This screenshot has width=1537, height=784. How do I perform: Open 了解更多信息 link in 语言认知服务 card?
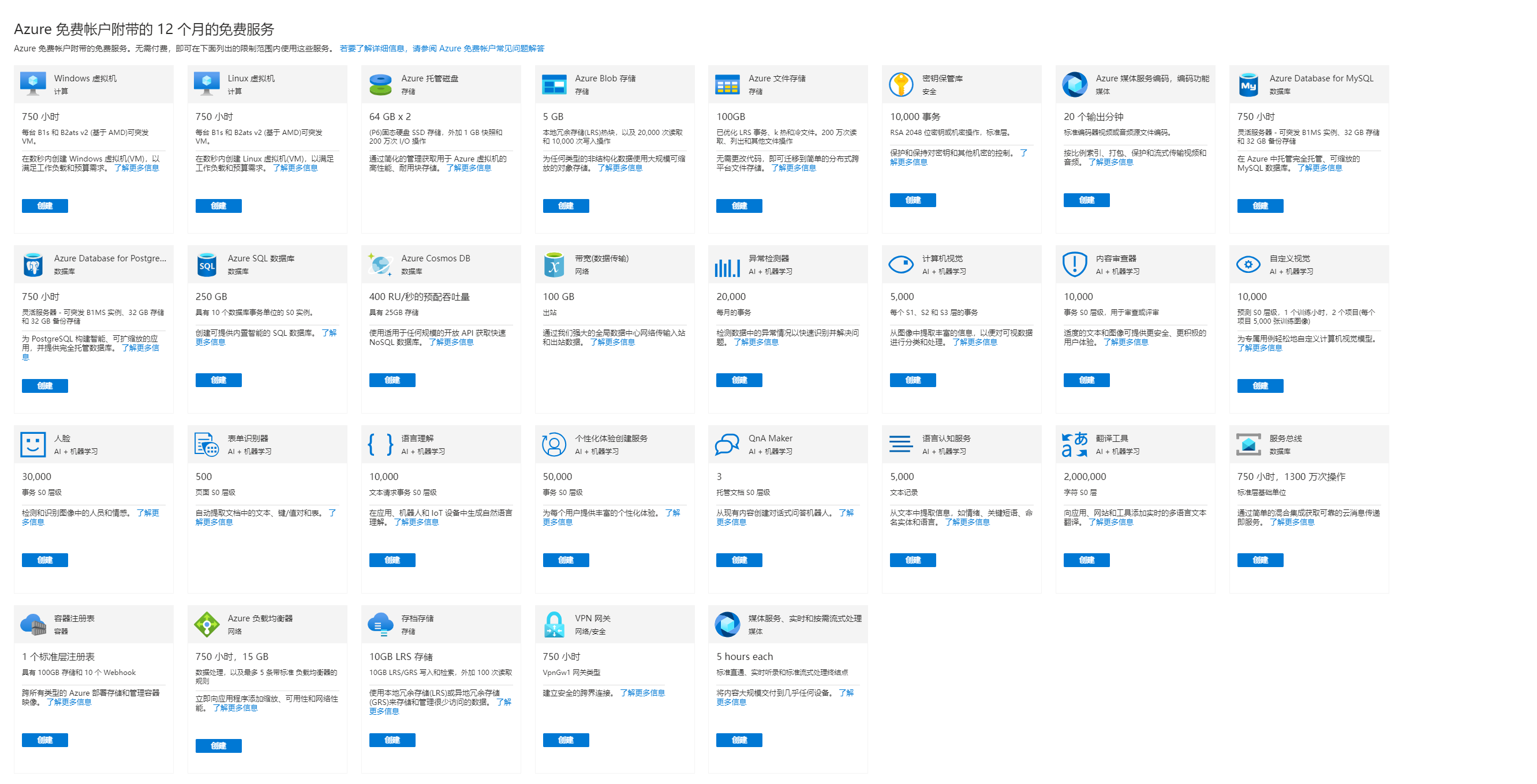point(967,522)
